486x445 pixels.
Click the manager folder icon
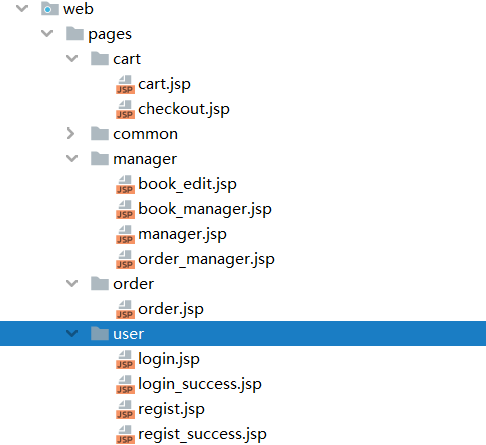pos(100,158)
